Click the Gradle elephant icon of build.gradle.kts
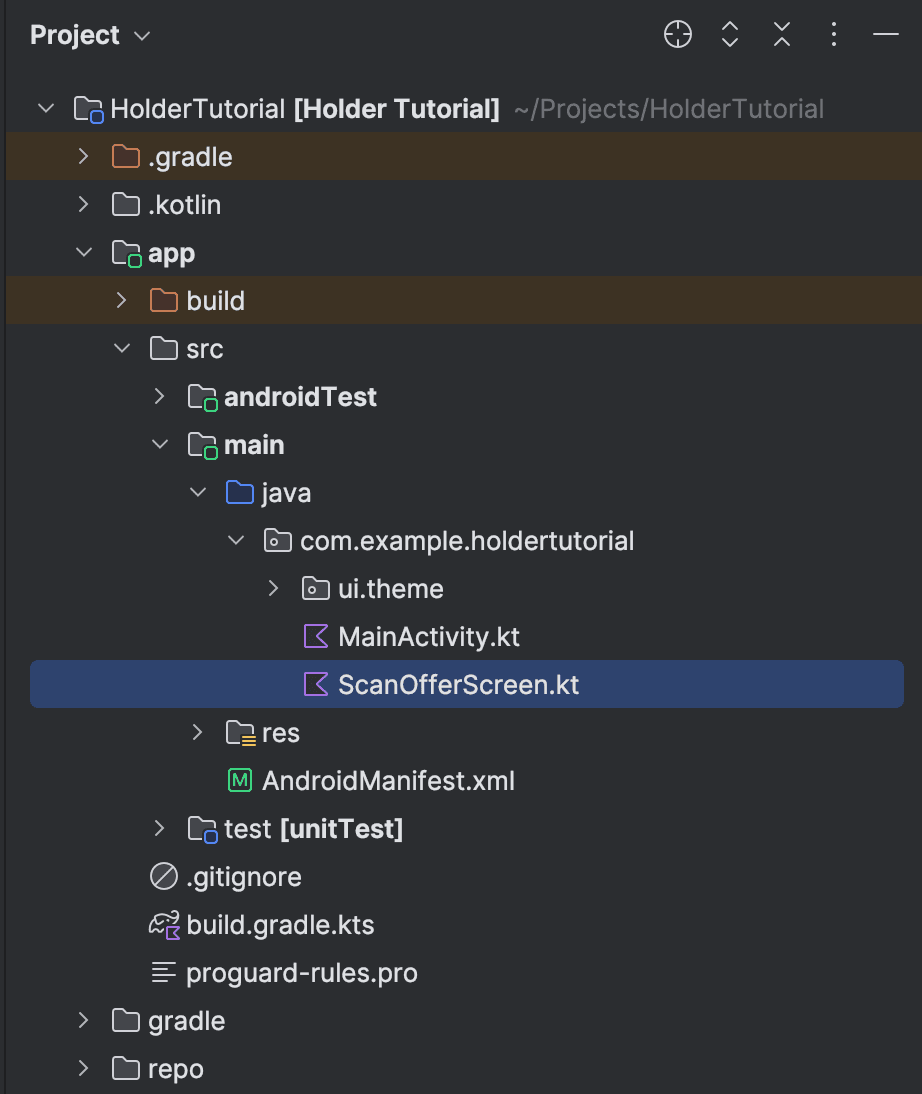The height and width of the screenshot is (1094, 922). pyautogui.click(x=164, y=925)
